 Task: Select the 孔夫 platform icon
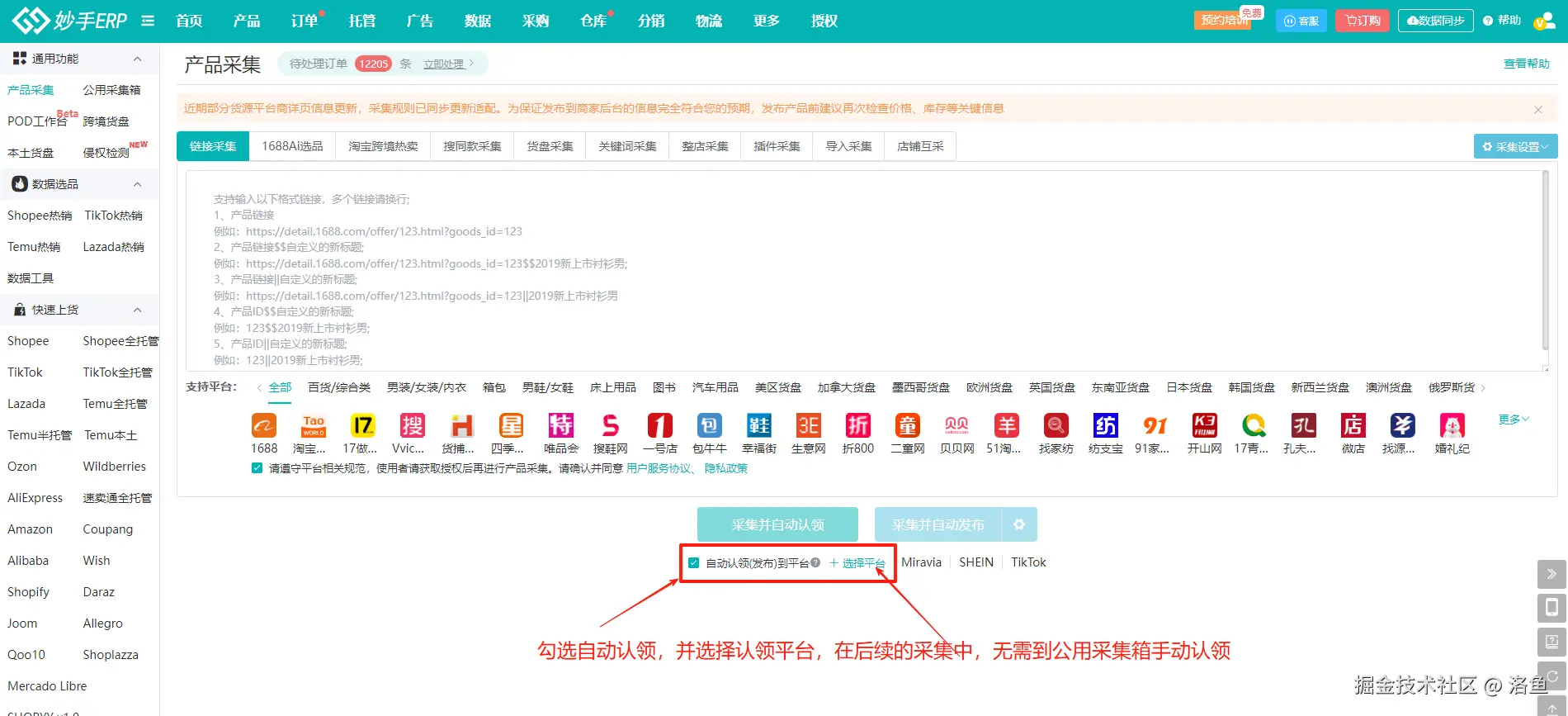click(1304, 425)
